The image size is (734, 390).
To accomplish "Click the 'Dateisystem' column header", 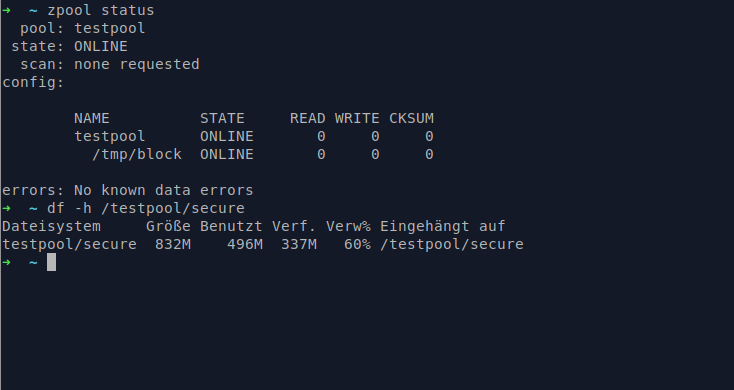I will (x=51, y=227).
